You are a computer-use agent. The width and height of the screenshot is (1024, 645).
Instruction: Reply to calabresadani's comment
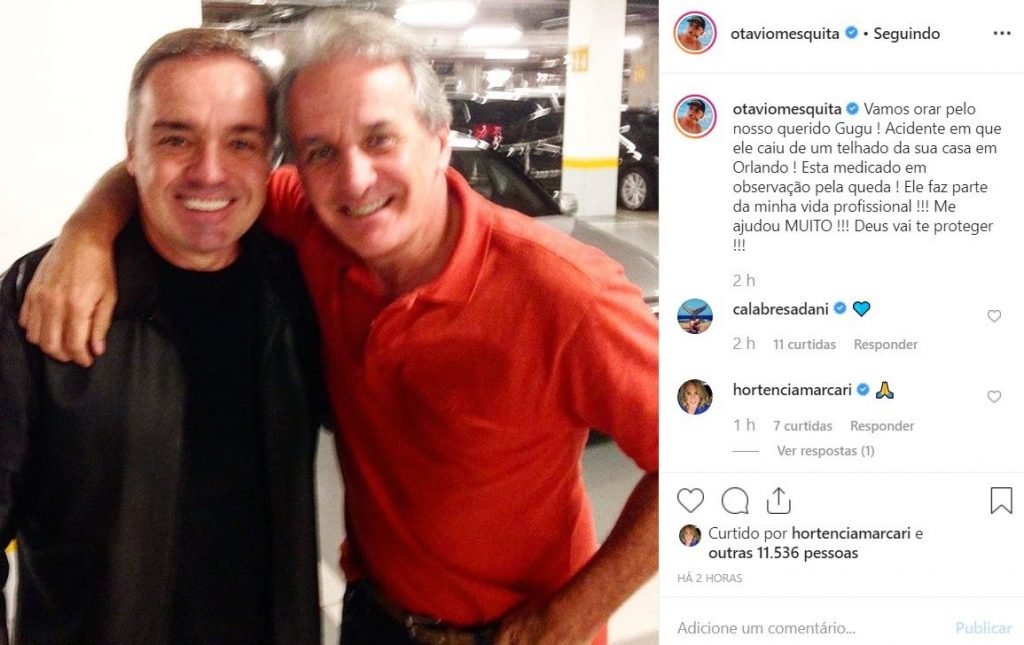(x=886, y=344)
